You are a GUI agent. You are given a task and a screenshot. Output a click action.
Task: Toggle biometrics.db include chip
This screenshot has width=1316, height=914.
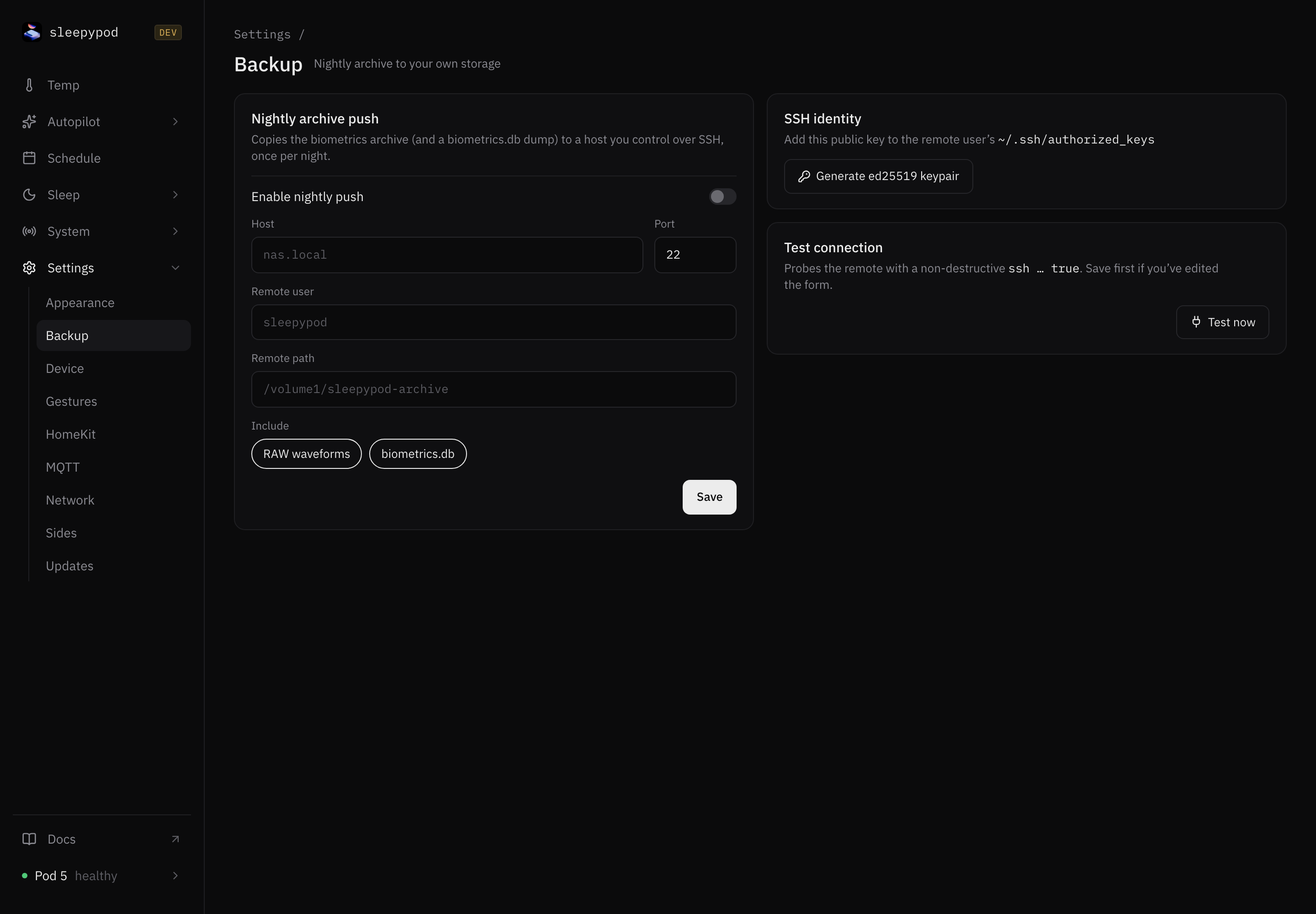pyautogui.click(x=418, y=453)
